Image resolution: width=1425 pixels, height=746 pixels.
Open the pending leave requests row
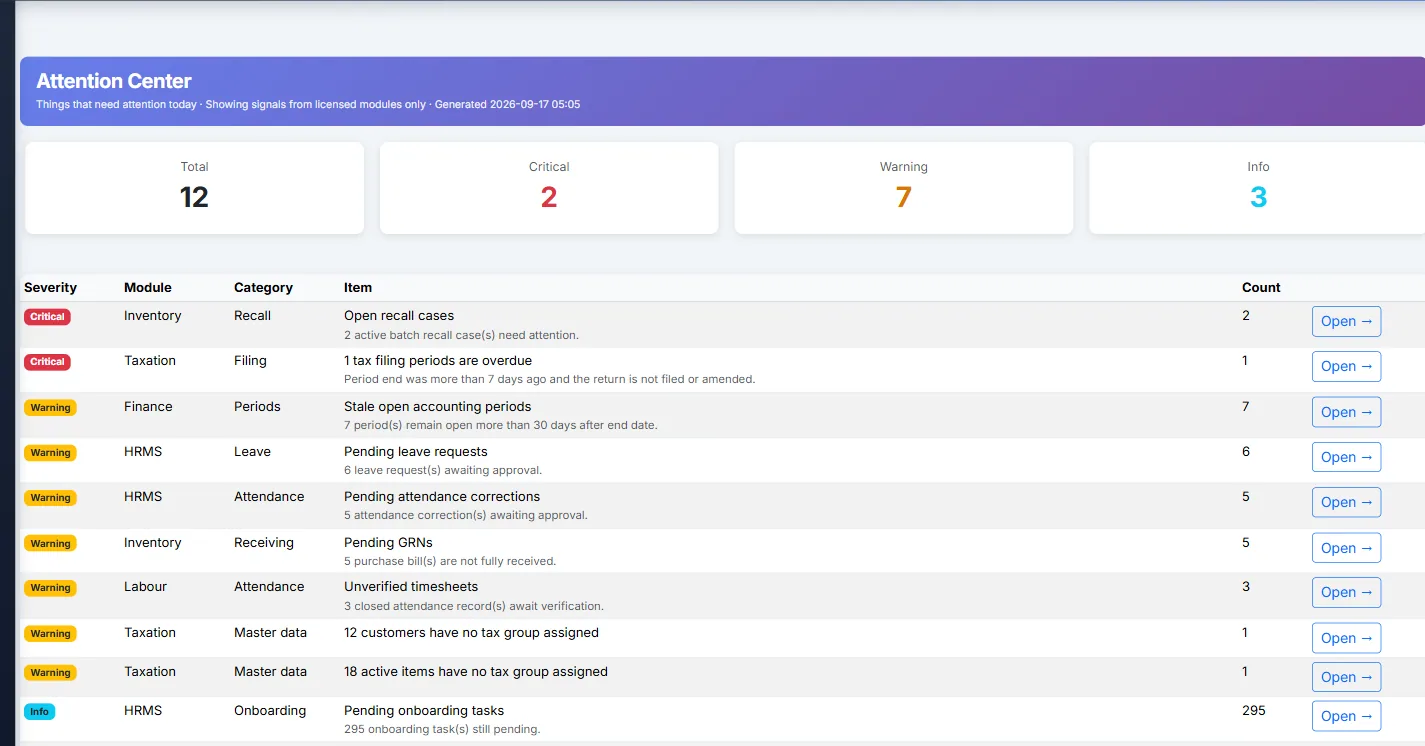[x=1346, y=457]
